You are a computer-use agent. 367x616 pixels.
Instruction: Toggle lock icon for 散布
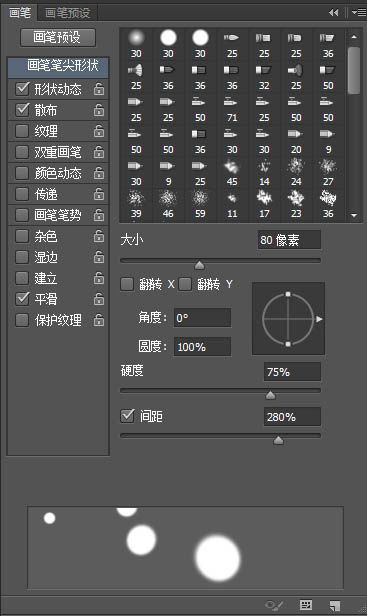pyautogui.click(x=99, y=110)
